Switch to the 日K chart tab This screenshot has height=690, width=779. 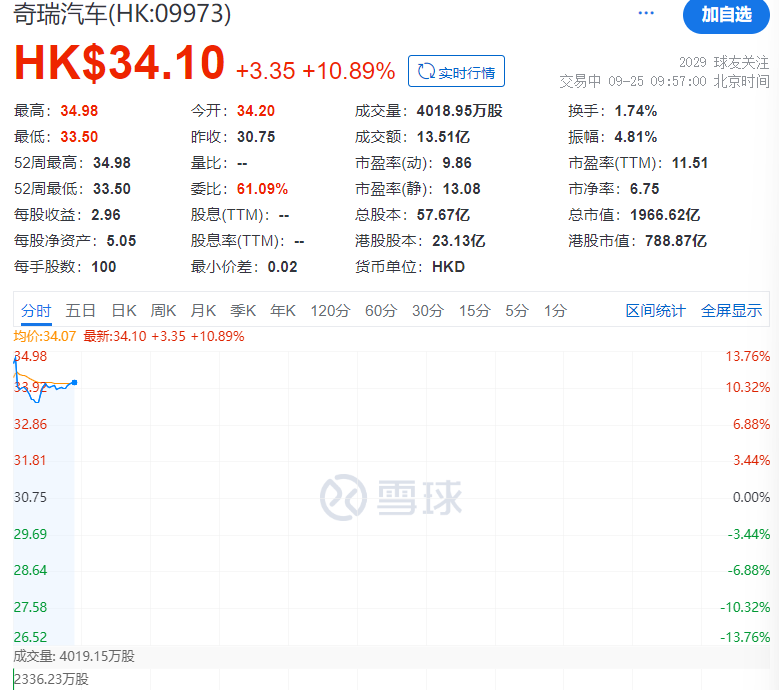(x=124, y=311)
